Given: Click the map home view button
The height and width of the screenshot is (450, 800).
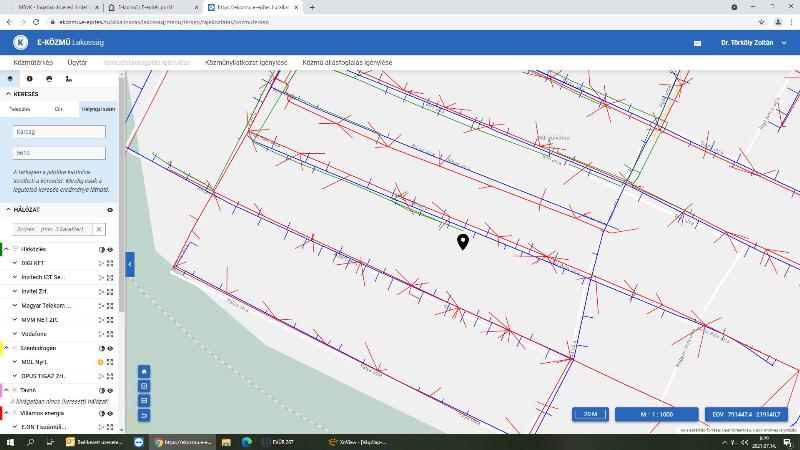Looking at the screenshot, I should [144, 371].
